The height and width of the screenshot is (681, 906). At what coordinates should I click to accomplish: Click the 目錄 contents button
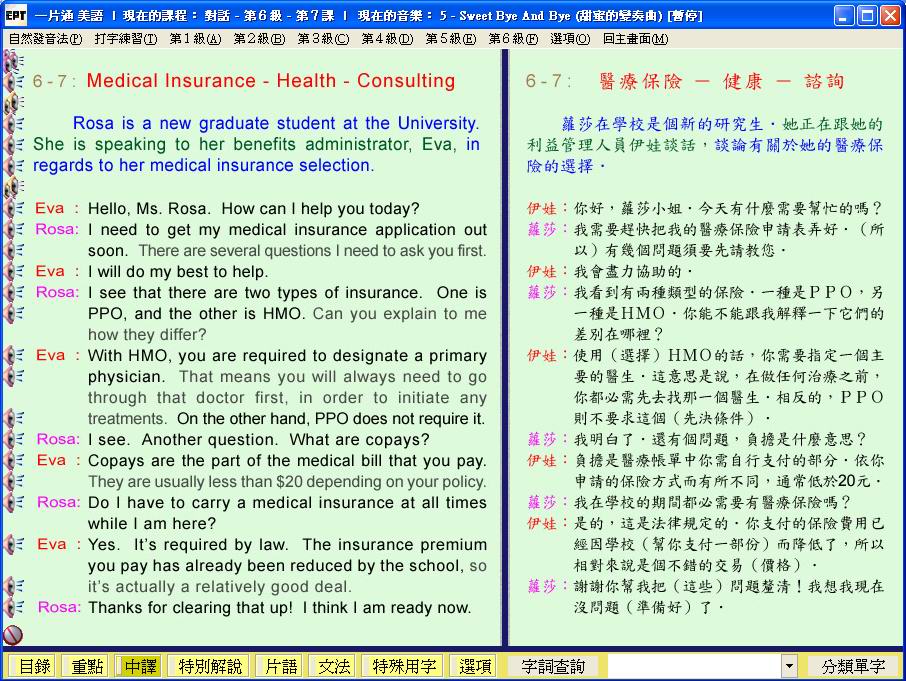pyautogui.click(x=33, y=666)
